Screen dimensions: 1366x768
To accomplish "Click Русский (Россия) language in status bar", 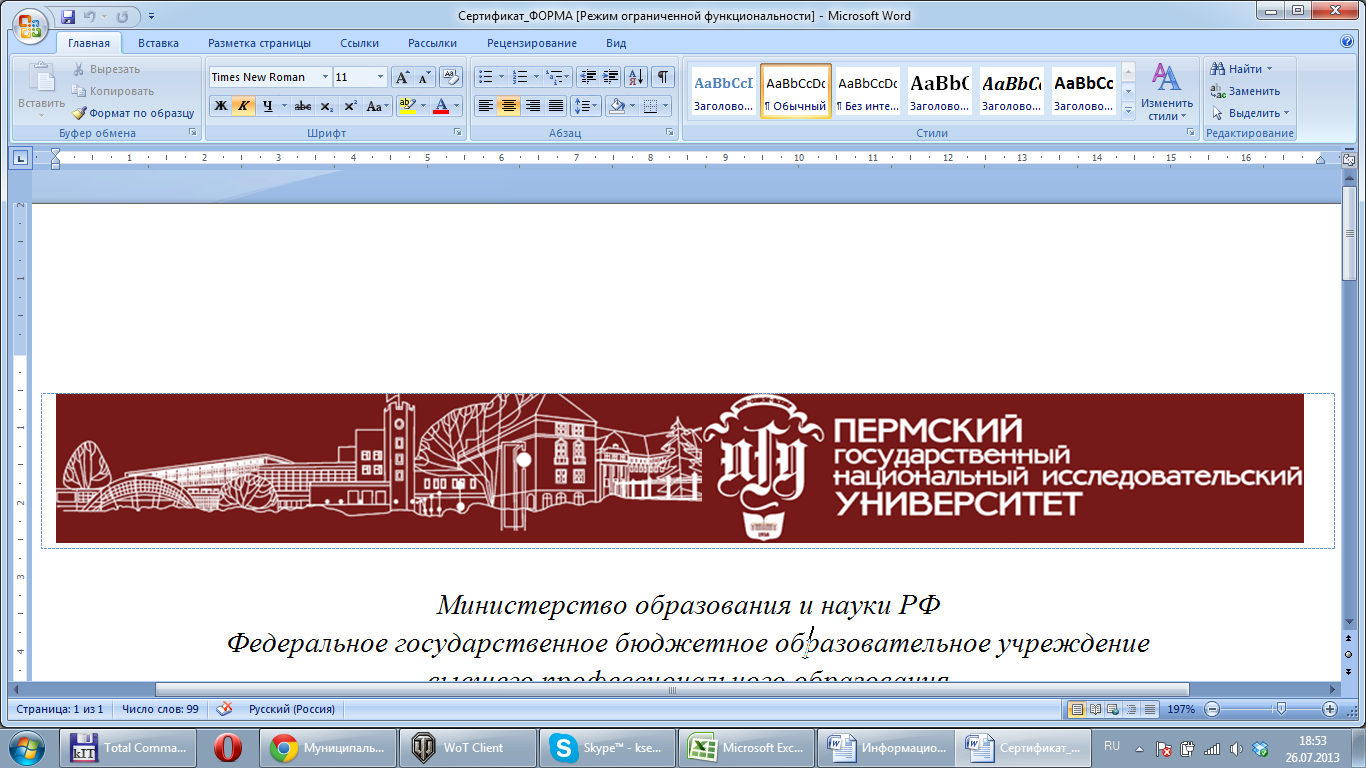I will (291, 709).
